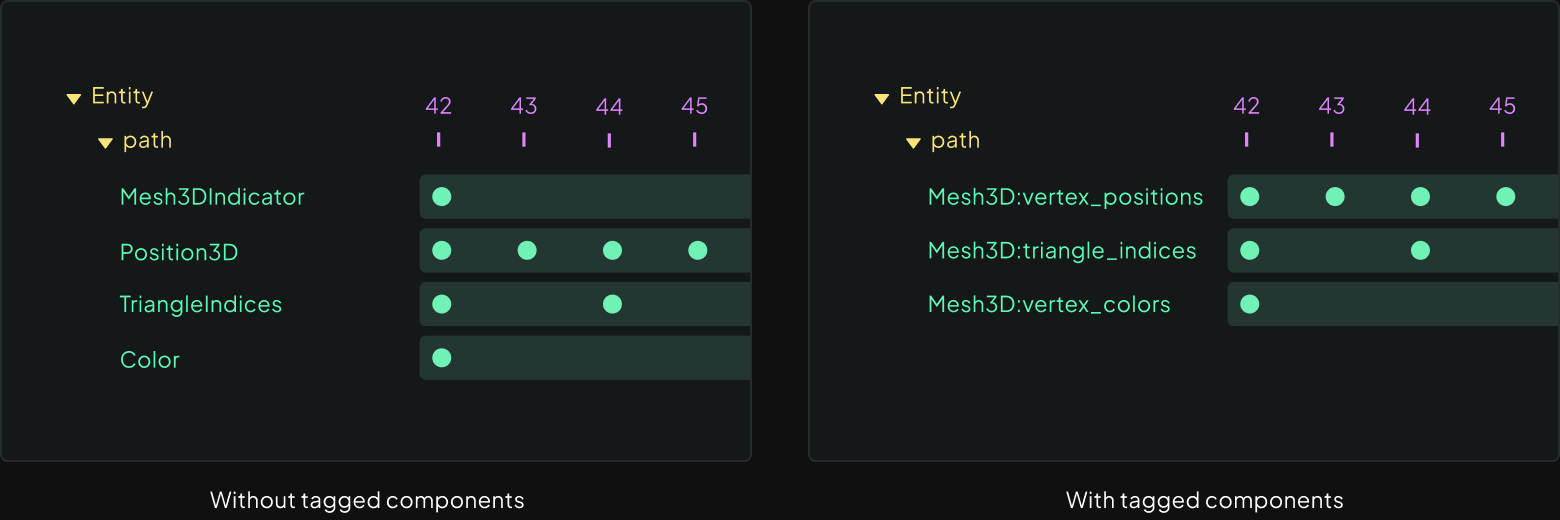Click Mesh3D:vertex_positions data point at frame 45
1560x520 pixels.
click(1505, 197)
